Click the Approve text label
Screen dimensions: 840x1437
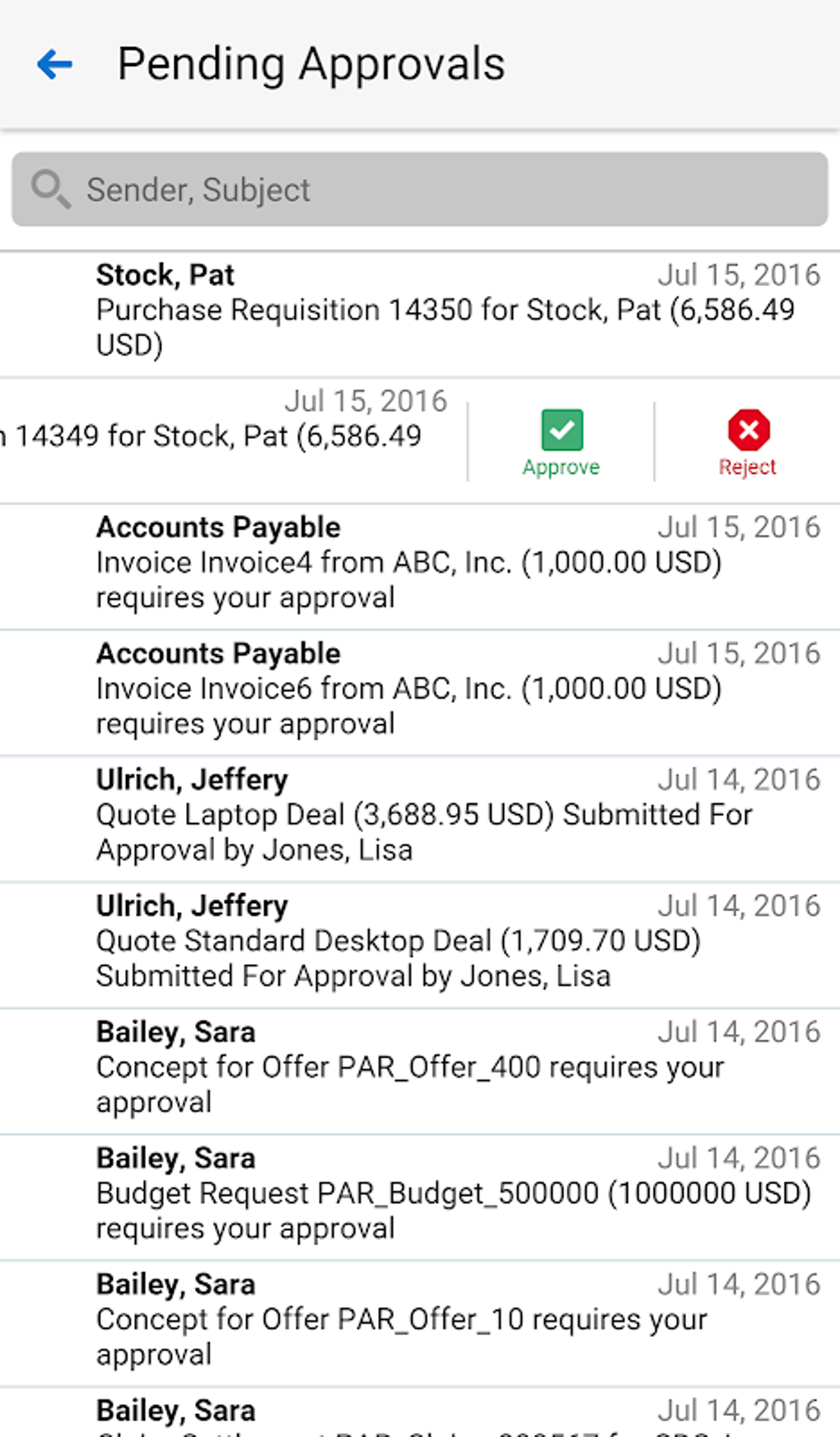561,467
